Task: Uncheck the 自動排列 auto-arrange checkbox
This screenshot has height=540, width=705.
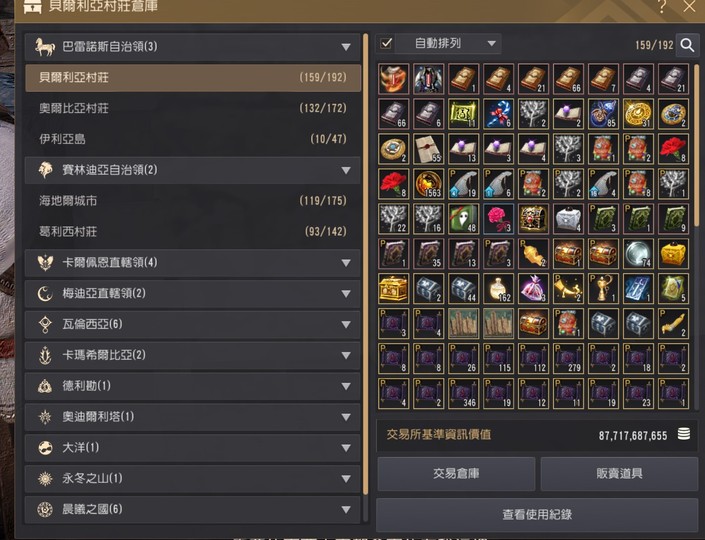Action: tap(386, 44)
